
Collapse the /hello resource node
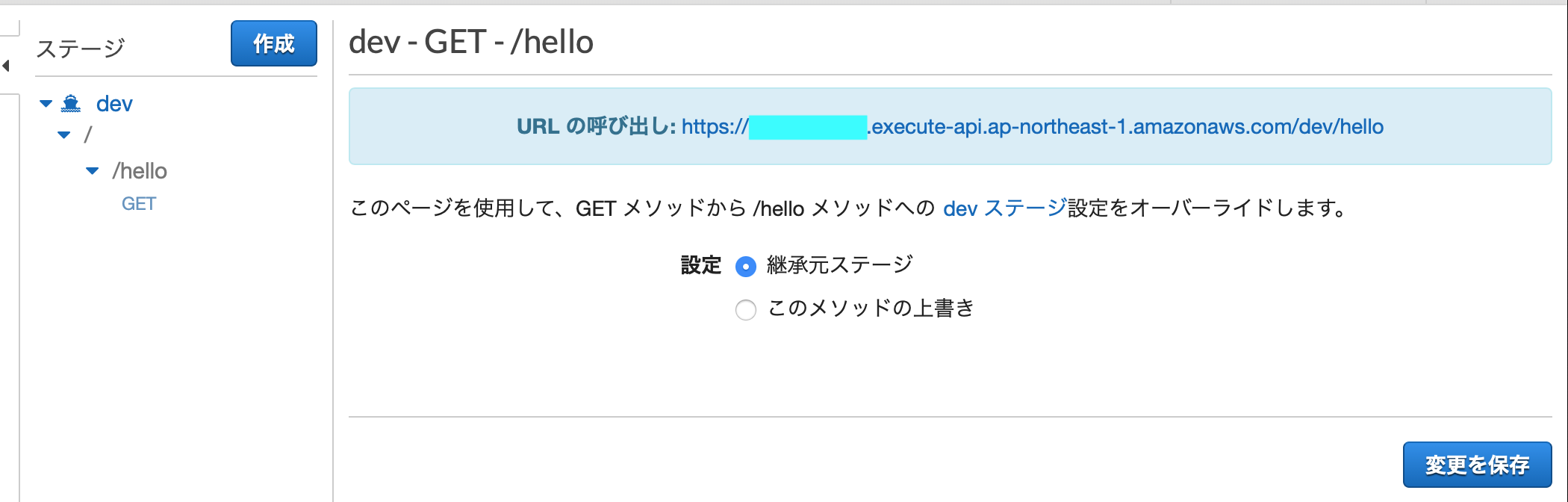(92, 170)
